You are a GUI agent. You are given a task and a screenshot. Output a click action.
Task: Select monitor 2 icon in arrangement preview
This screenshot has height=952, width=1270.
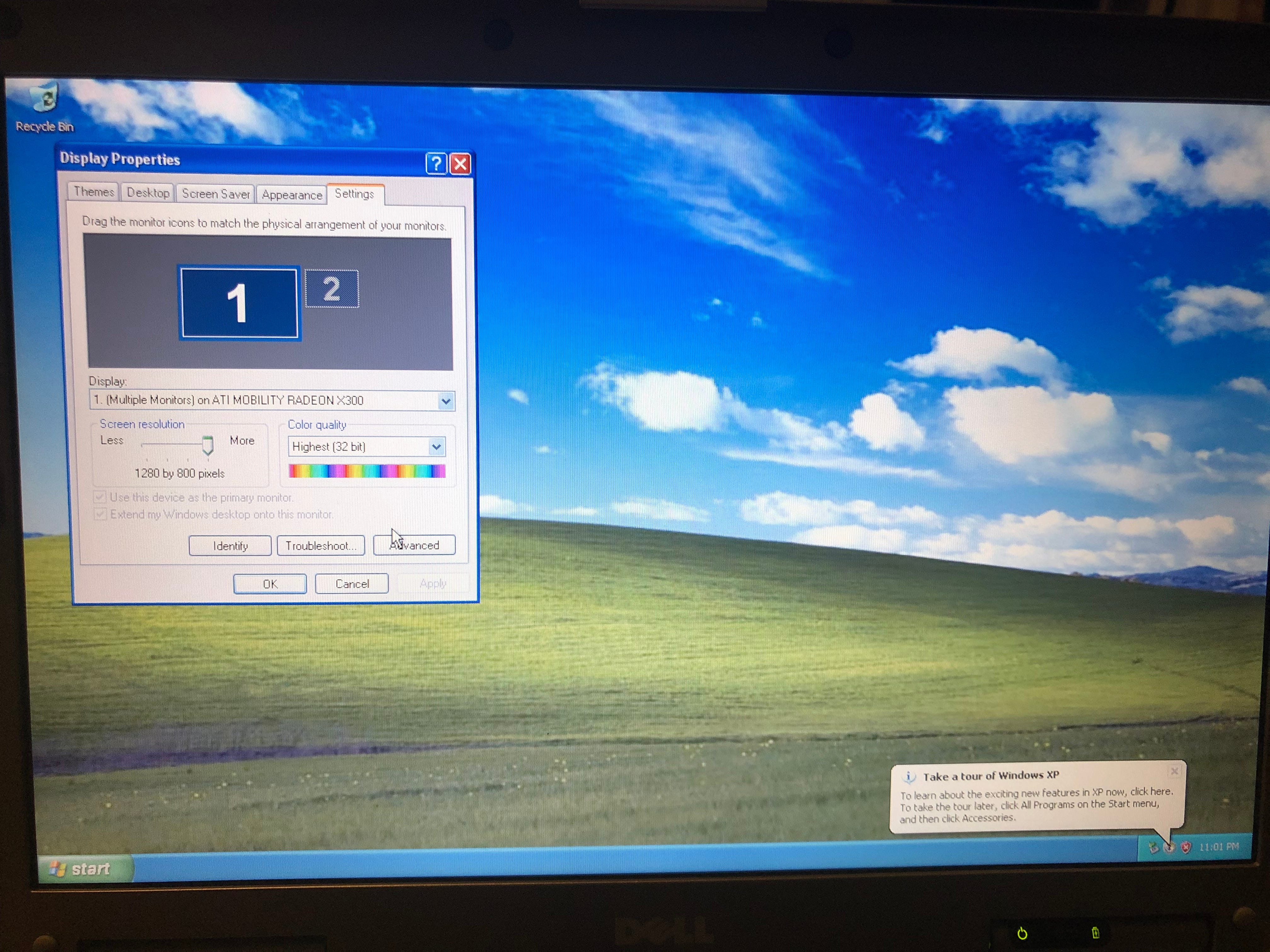pos(332,289)
